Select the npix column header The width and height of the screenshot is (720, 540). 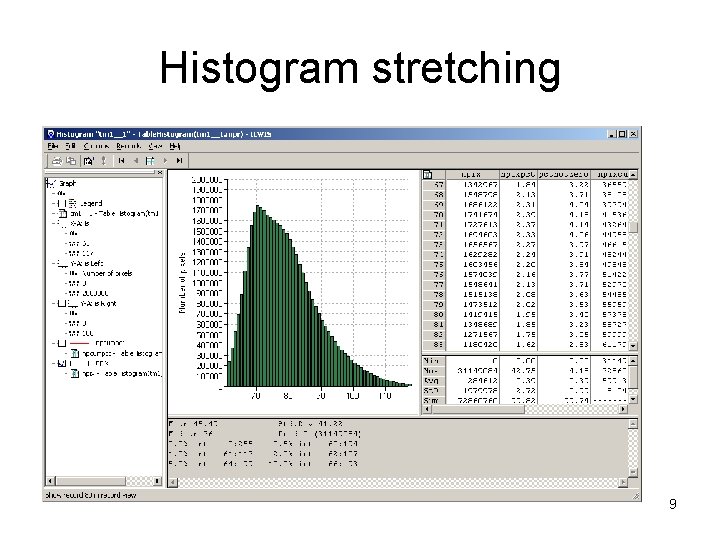(x=472, y=174)
